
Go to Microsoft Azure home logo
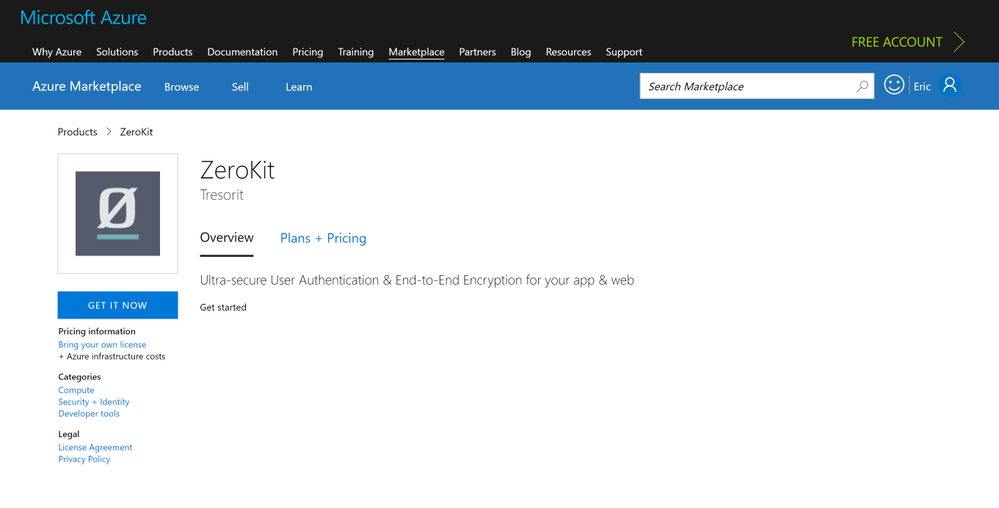pyautogui.click(x=83, y=17)
